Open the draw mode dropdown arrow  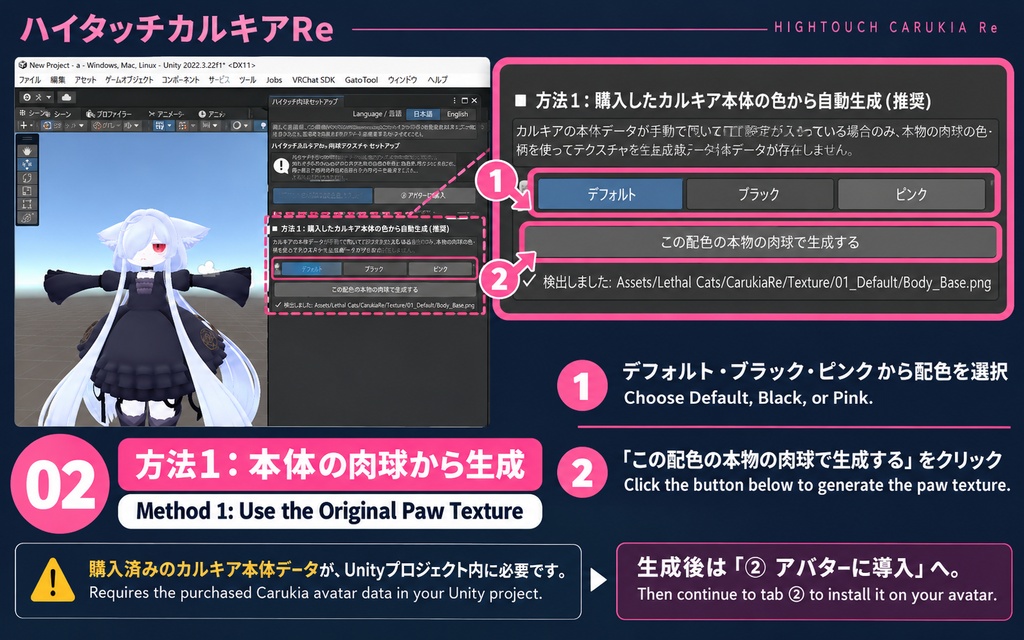(82, 125)
